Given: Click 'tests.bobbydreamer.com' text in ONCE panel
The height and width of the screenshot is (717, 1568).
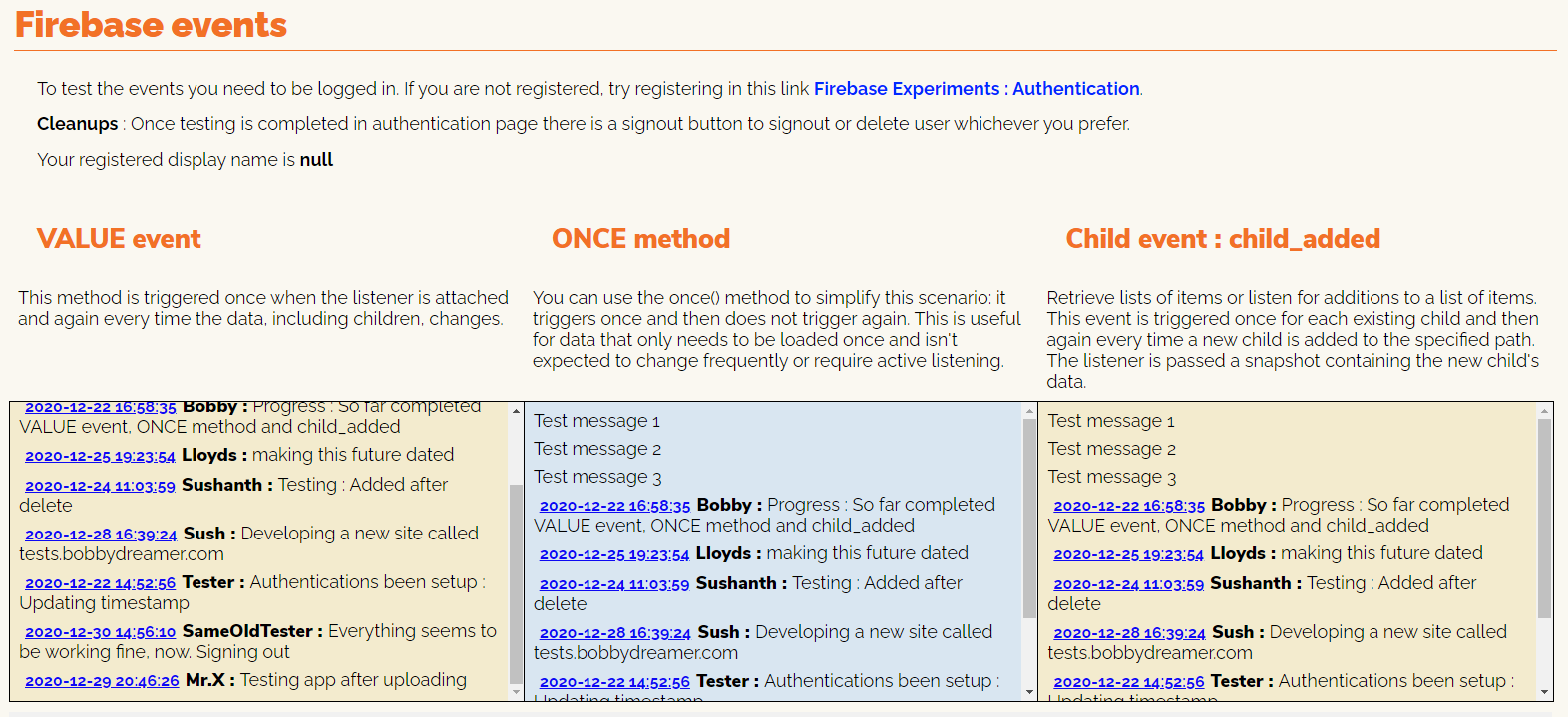Looking at the screenshot, I should pyautogui.click(x=635, y=653).
